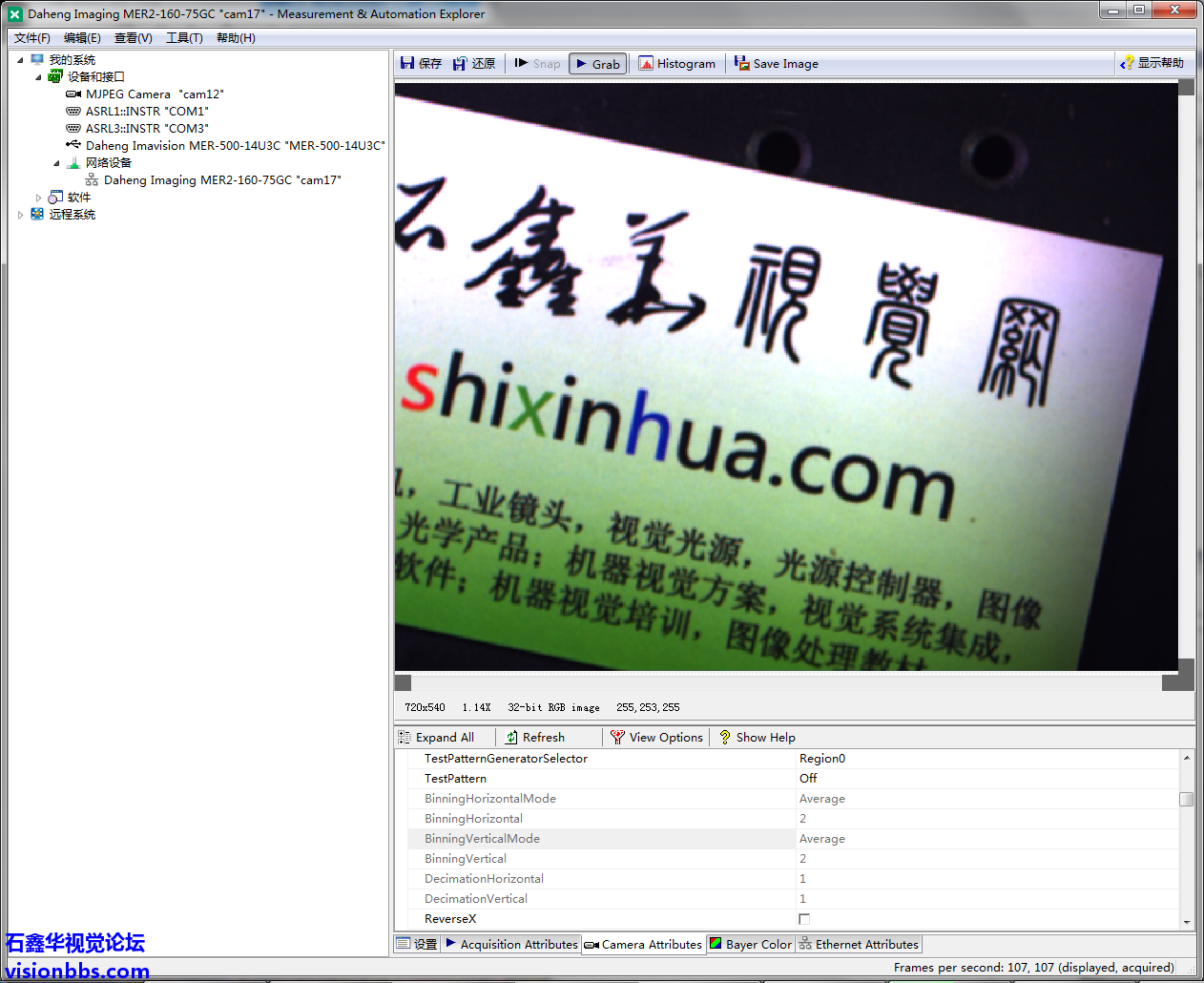The image size is (1204, 983).
Task: Open the 帮助(H) menu
Action: (236, 38)
